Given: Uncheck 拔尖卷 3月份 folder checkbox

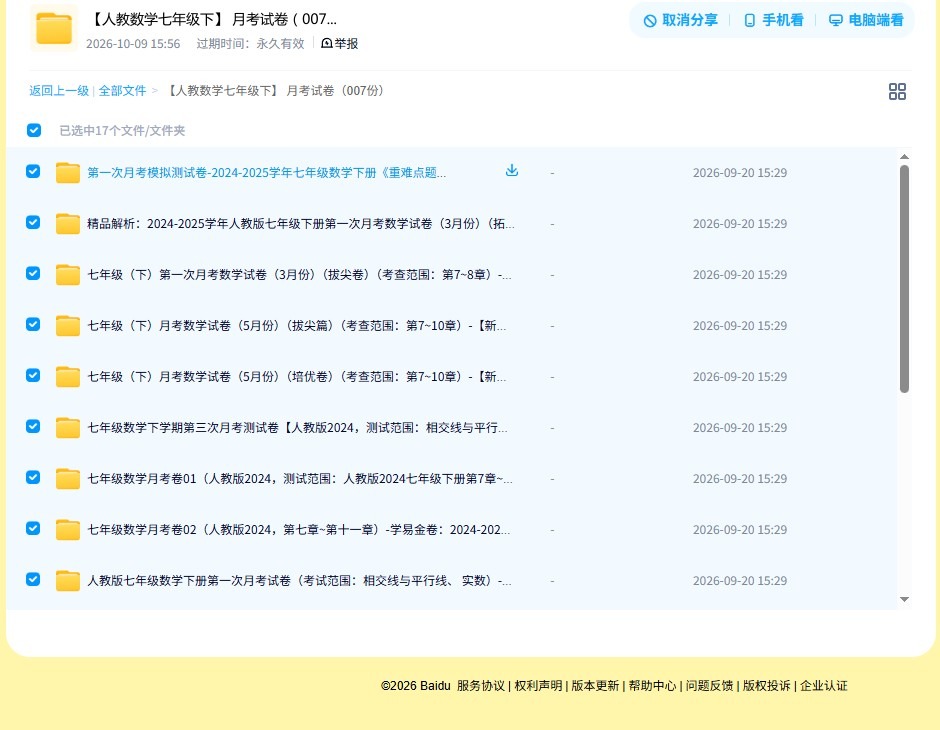Looking at the screenshot, I should pyautogui.click(x=33, y=273).
